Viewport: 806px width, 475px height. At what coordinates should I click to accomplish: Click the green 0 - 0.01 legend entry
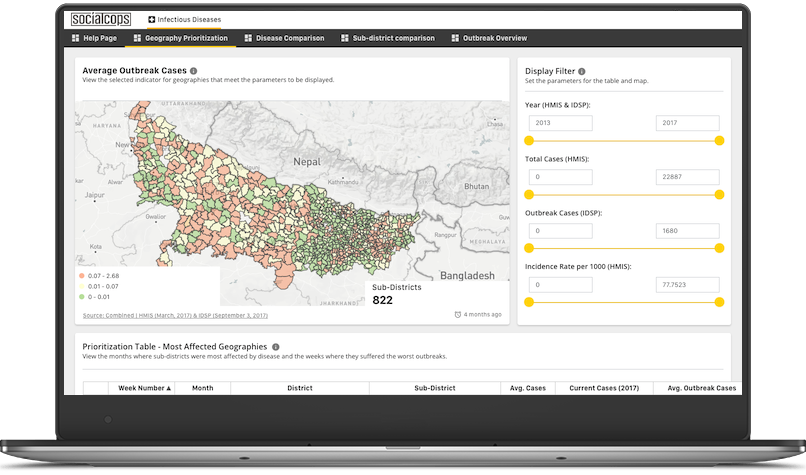(x=95, y=297)
